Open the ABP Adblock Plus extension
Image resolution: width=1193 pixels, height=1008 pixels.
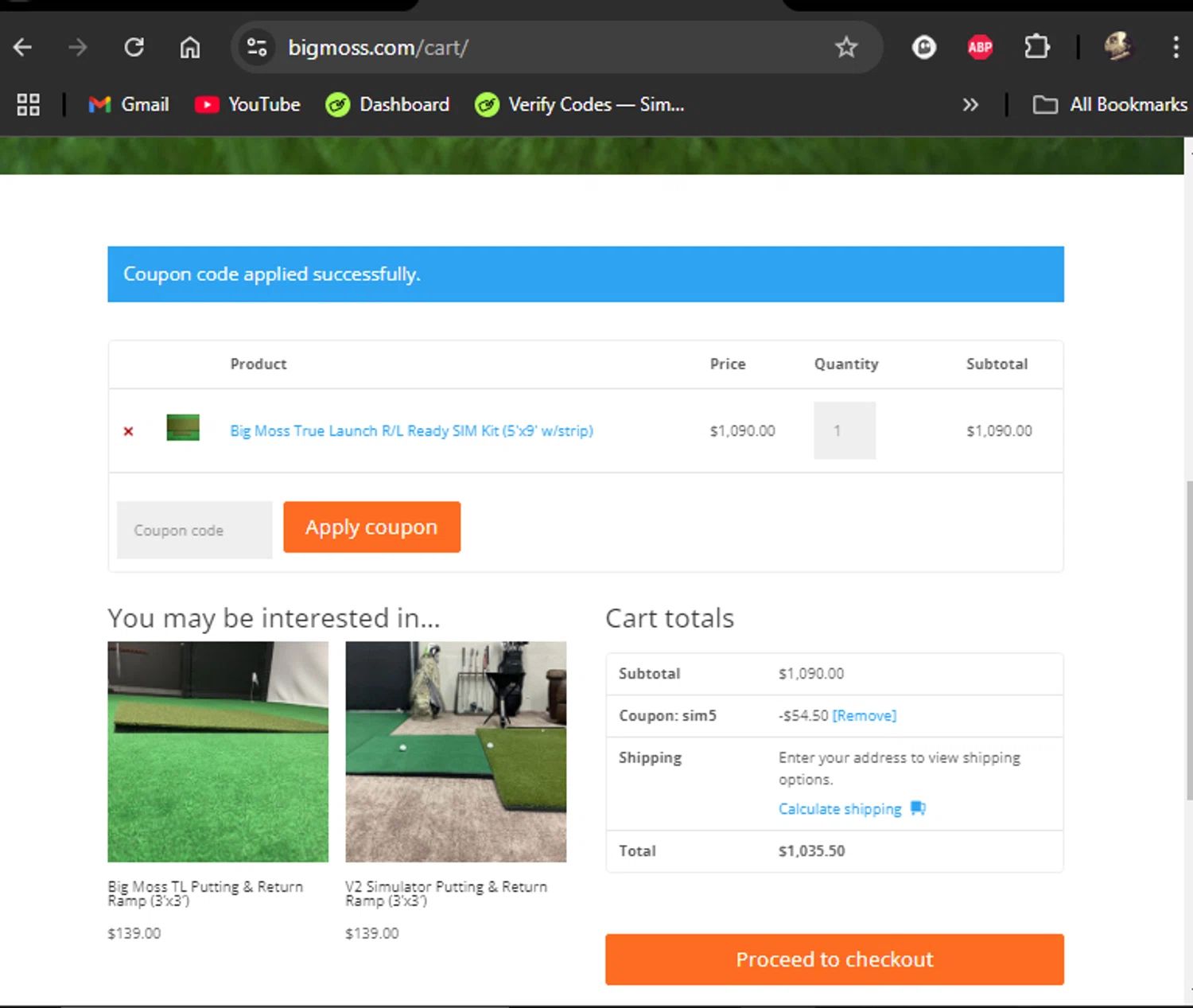(x=980, y=48)
